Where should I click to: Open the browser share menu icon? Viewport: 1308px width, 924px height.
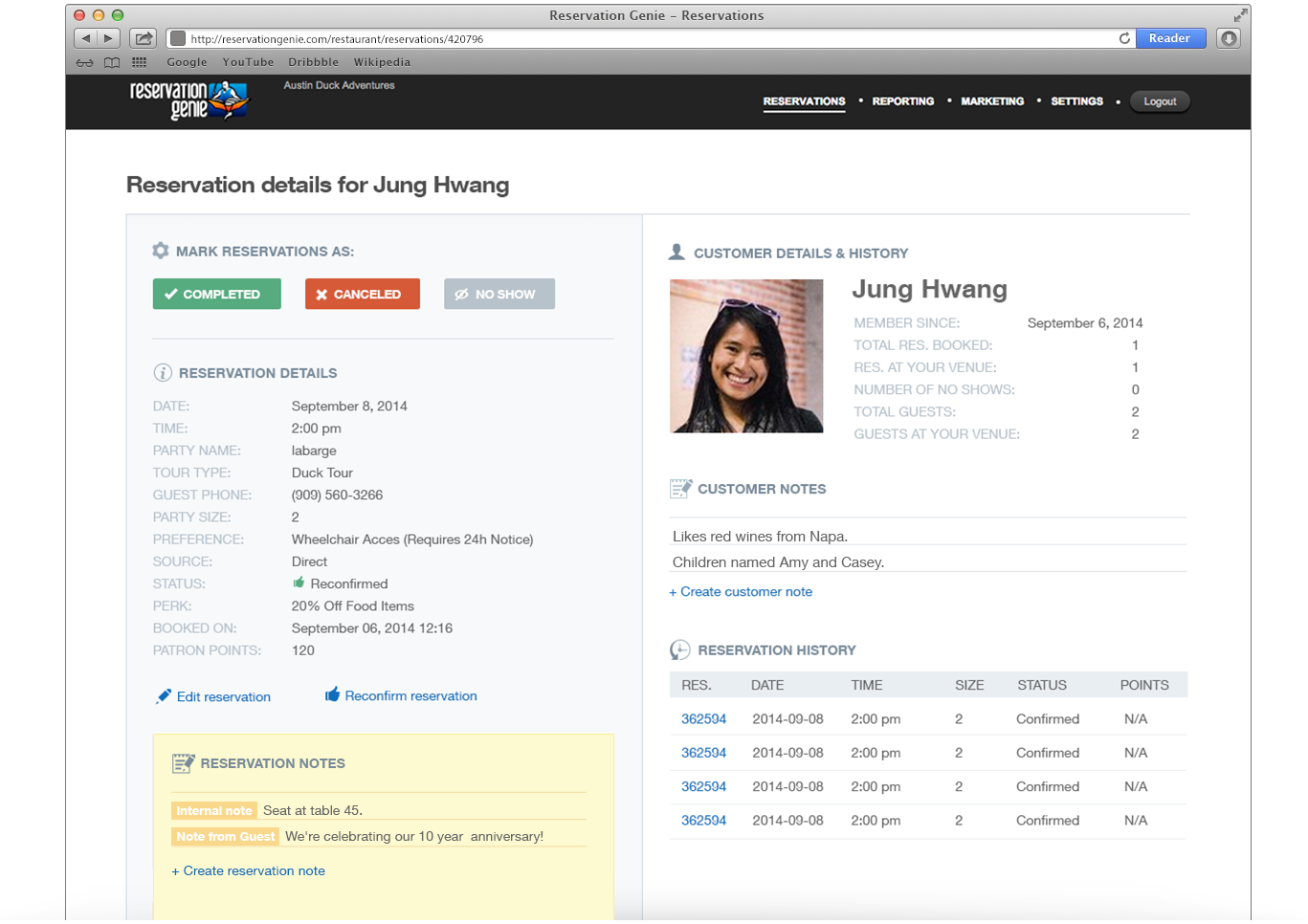click(144, 38)
